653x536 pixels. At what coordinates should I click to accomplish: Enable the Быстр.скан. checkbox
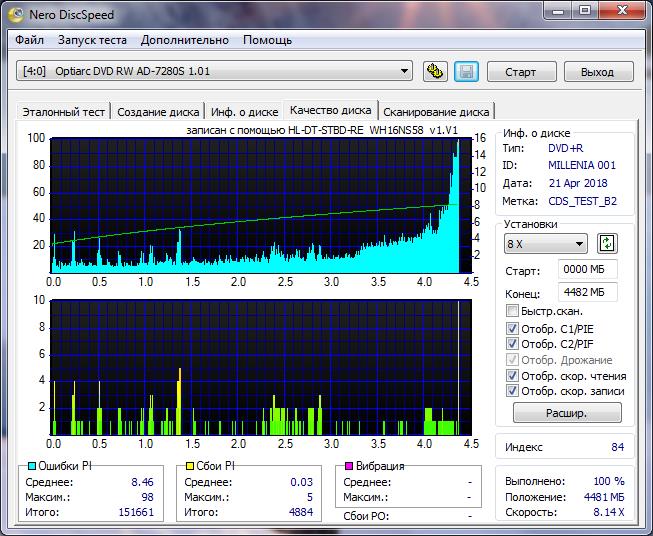[x=513, y=312]
